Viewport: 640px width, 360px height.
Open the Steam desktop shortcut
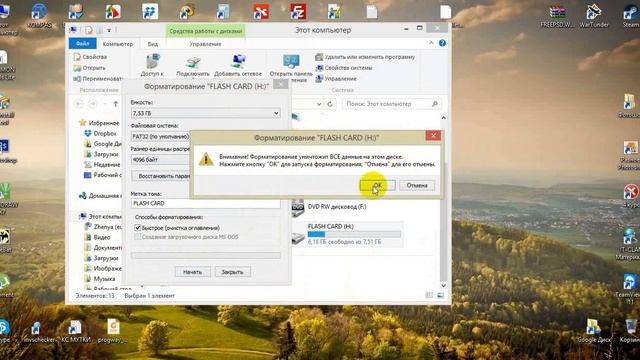pos(631,16)
